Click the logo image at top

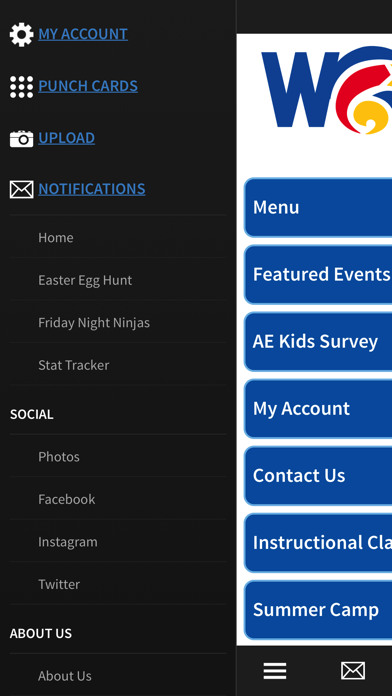[327, 90]
